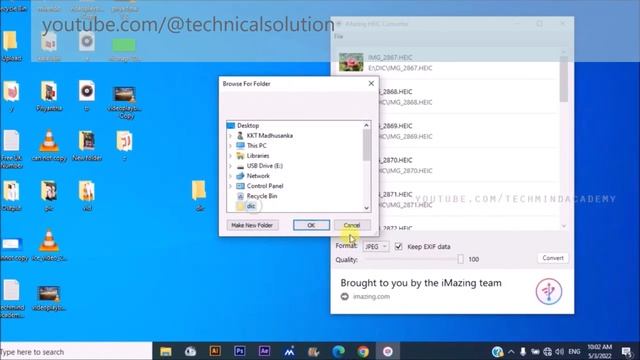The width and height of the screenshot is (640, 360).
Task: Expand the This PC tree node
Action: (231, 146)
